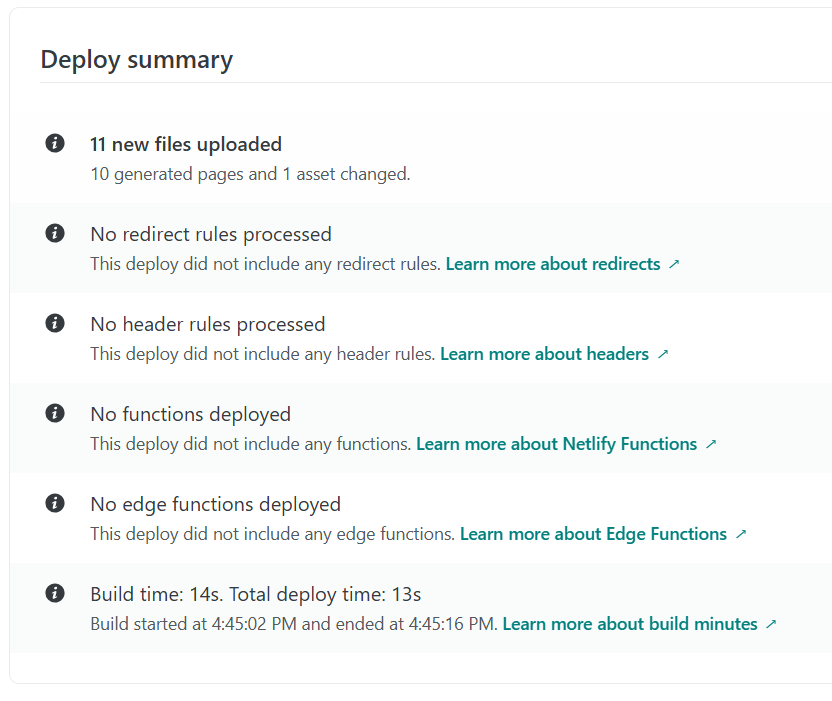Click info icon beside 11 new files uploaded
Image resolution: width=832 pixels, height=701 pixels.
(x=55, y=144)
